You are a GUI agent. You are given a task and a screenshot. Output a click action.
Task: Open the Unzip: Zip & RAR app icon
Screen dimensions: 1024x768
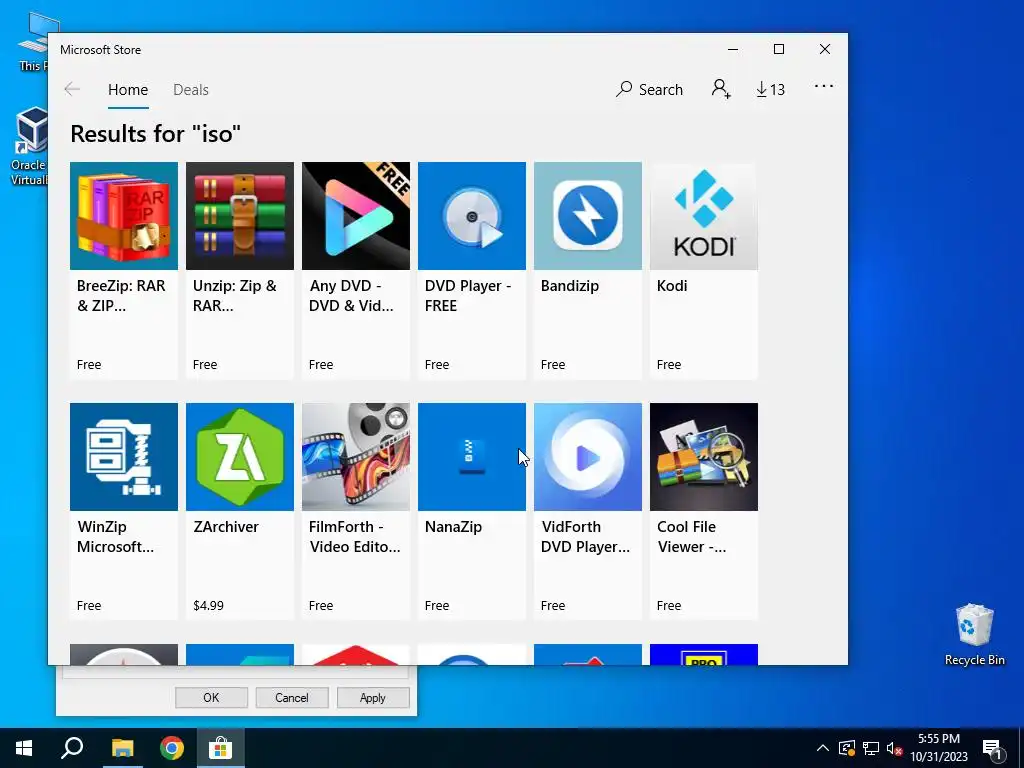point(240,216)
